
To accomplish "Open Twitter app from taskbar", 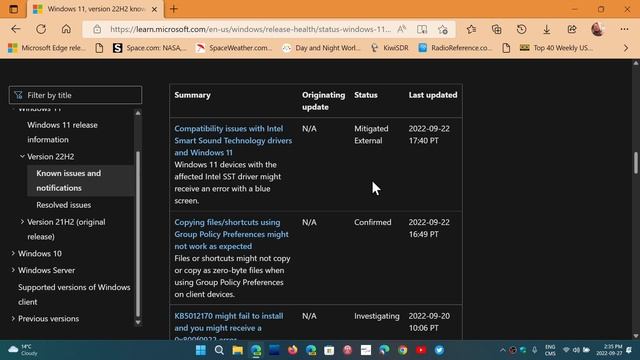I will tap(440, 350).
